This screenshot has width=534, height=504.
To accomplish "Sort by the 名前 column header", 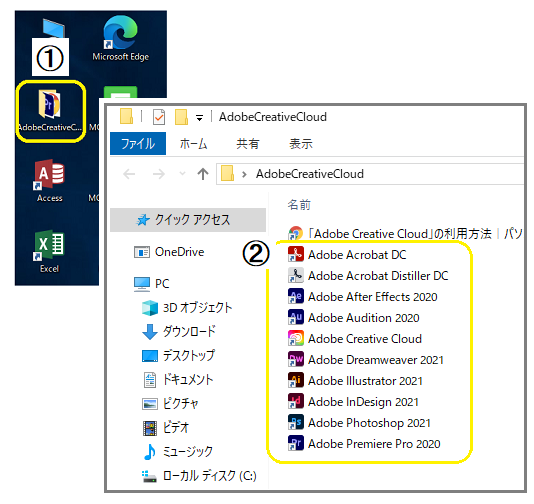I will (299, 205).
